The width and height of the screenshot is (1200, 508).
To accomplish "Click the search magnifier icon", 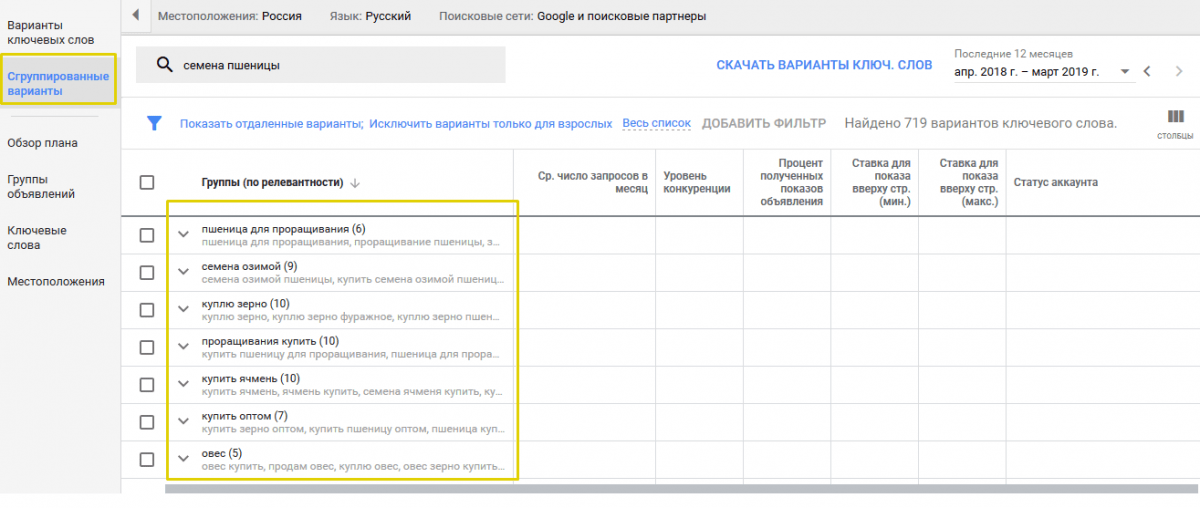I will pyautogui.click(x=166, y=65).
